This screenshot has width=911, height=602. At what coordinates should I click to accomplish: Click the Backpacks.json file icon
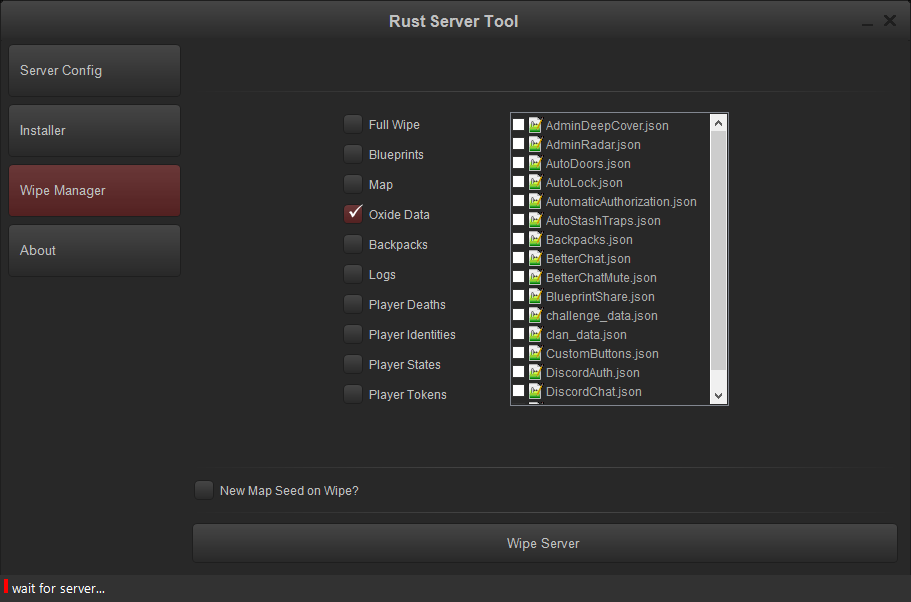pyautogui.click(x=535, y=240)
